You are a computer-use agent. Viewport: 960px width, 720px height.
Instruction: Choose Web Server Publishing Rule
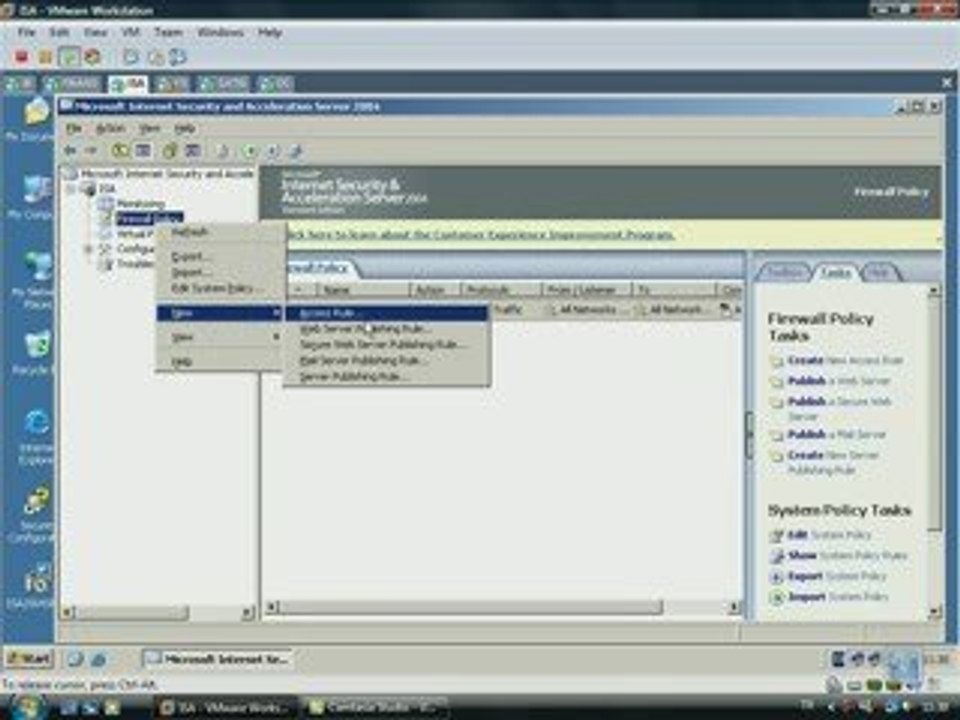pos(386,329)
